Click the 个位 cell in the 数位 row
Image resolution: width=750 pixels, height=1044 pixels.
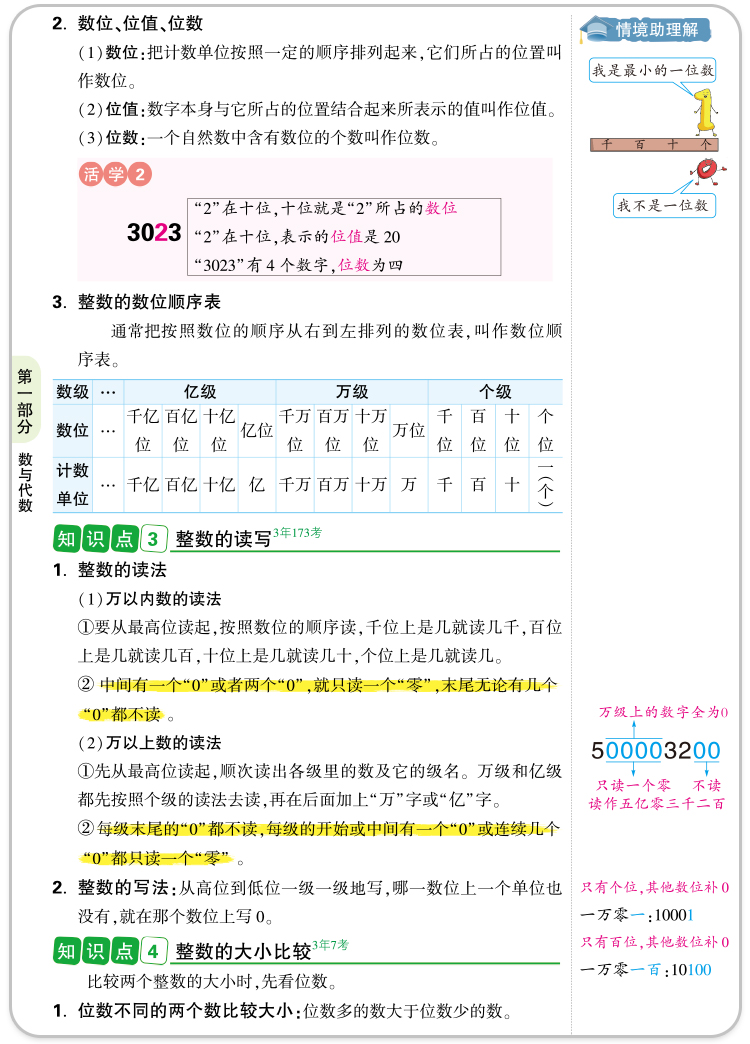click(x=546, y=430)
